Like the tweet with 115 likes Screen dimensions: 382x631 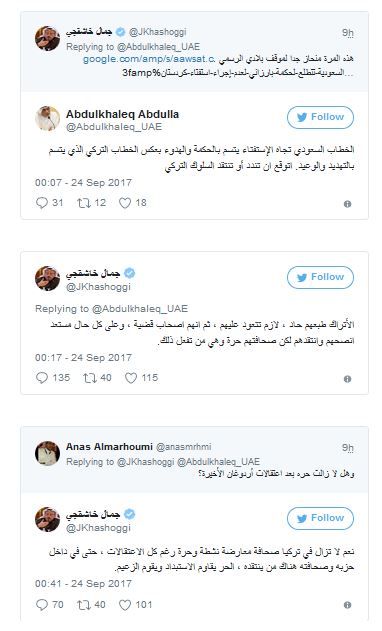pos(131,378)
